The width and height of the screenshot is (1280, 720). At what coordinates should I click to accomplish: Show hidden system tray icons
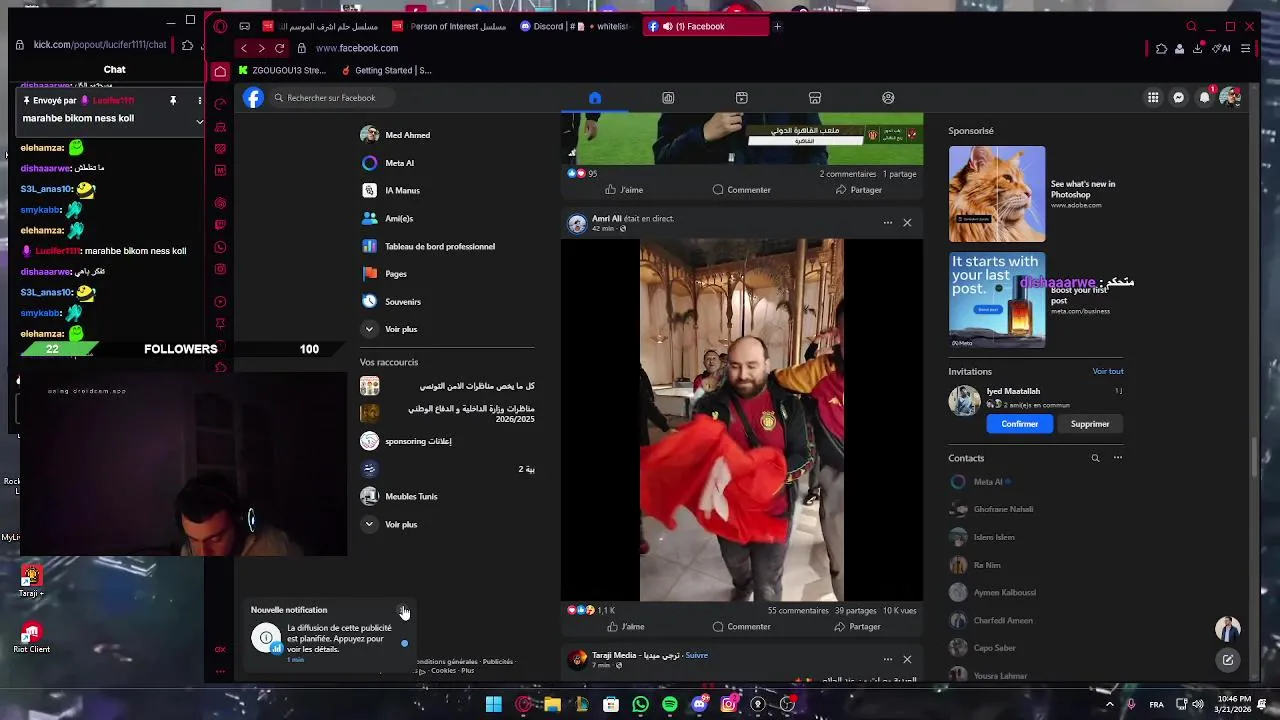(1109, 705)
